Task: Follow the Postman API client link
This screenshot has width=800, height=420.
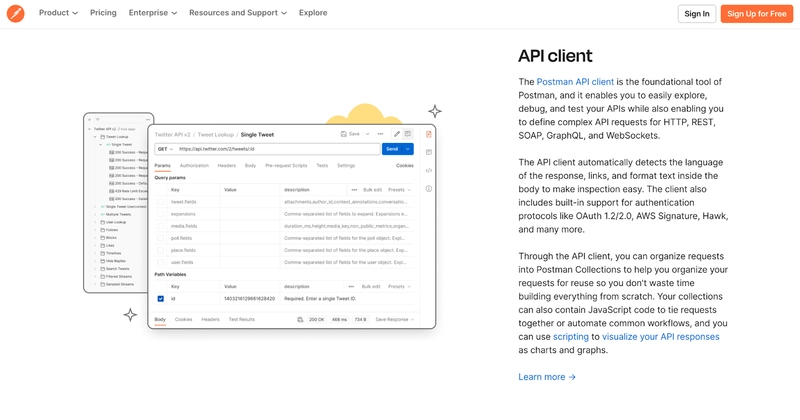Action: [575, 82]
